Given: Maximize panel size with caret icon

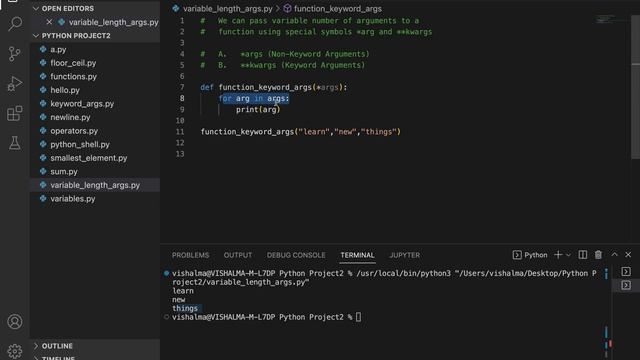Looking at the screenshot, I should [x=614, y=254].
